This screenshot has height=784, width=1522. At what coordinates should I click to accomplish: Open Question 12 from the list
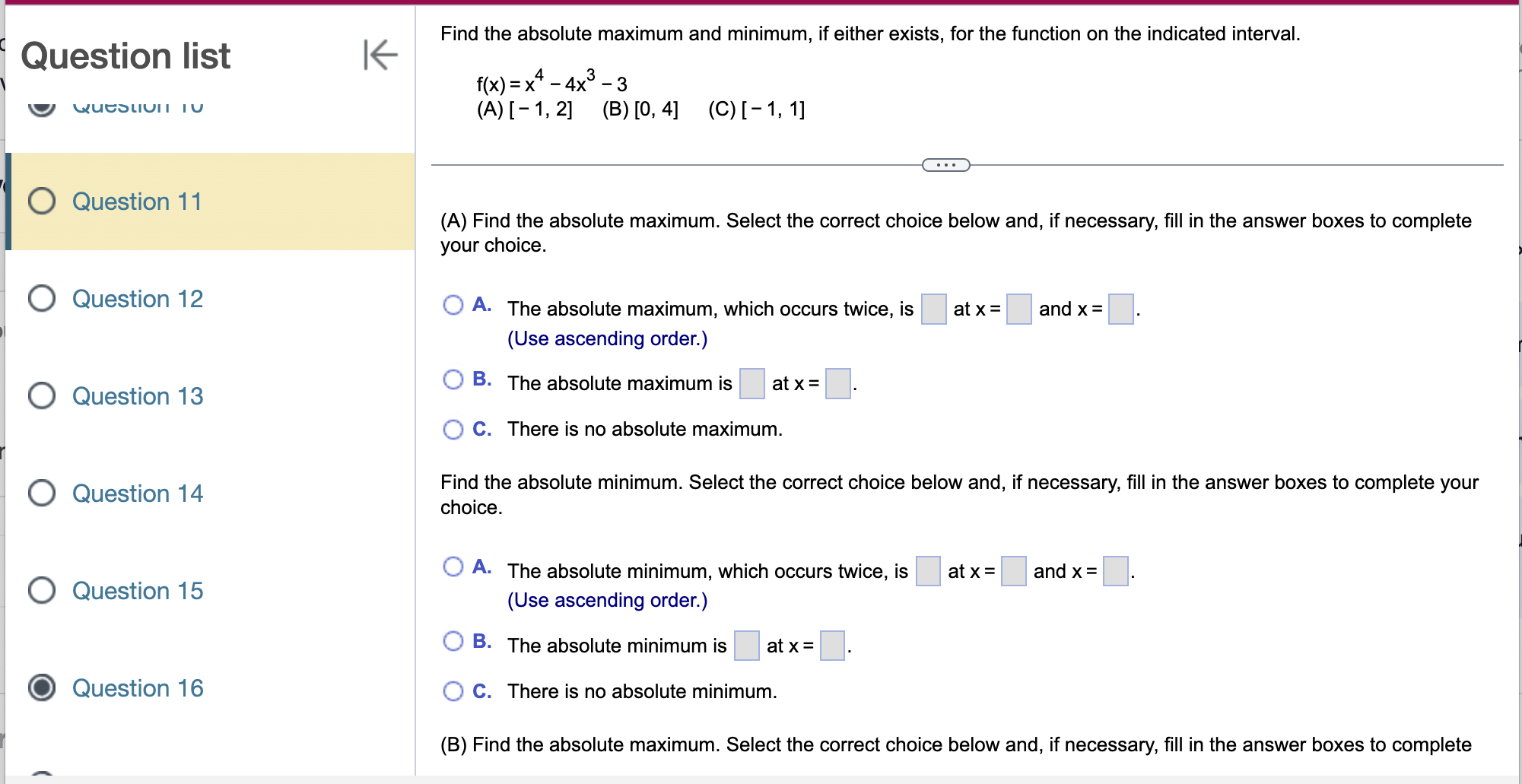pos(137,298)
